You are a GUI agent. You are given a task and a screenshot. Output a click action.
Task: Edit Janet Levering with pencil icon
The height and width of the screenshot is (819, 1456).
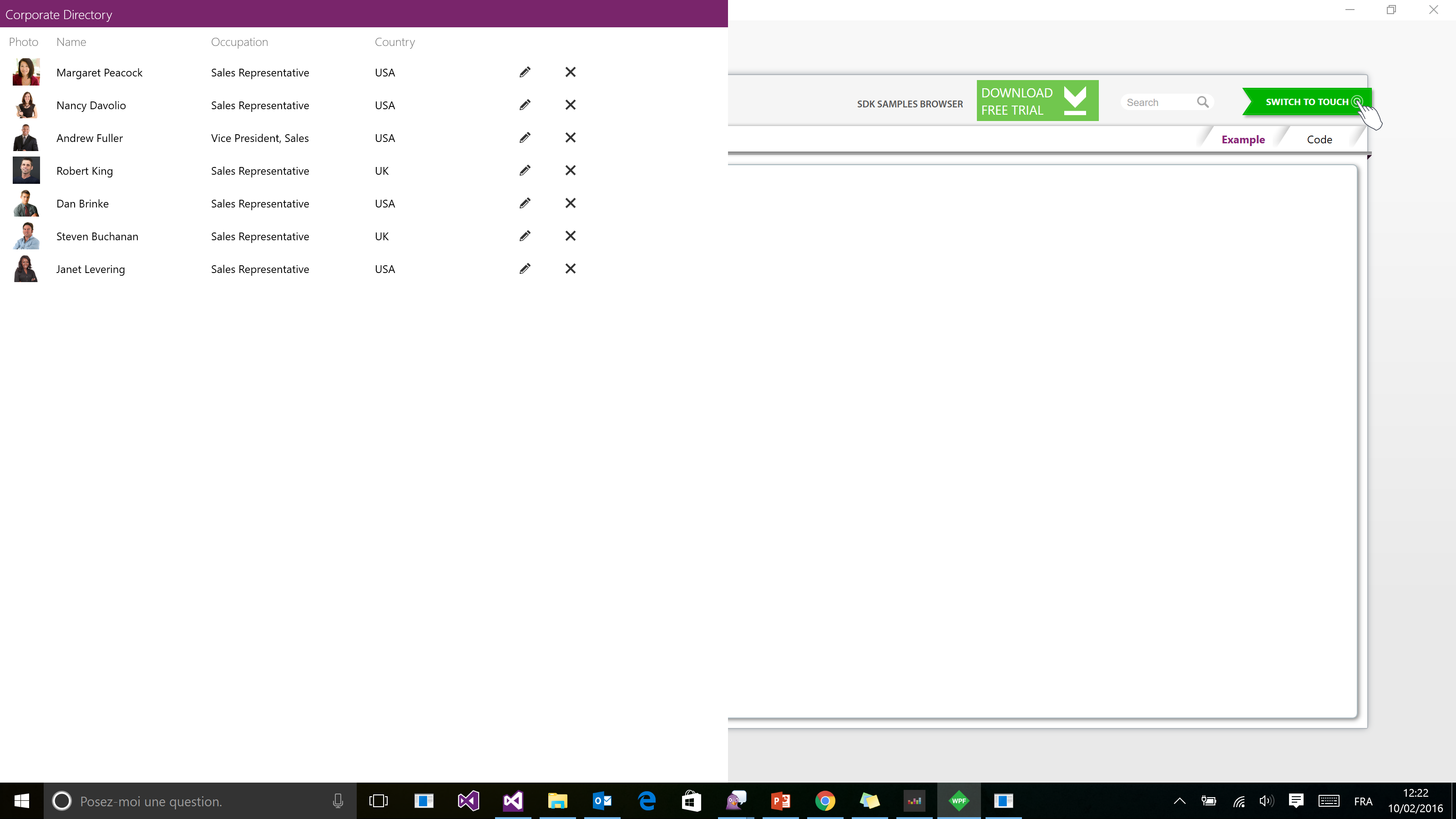(x=525, y=269)
